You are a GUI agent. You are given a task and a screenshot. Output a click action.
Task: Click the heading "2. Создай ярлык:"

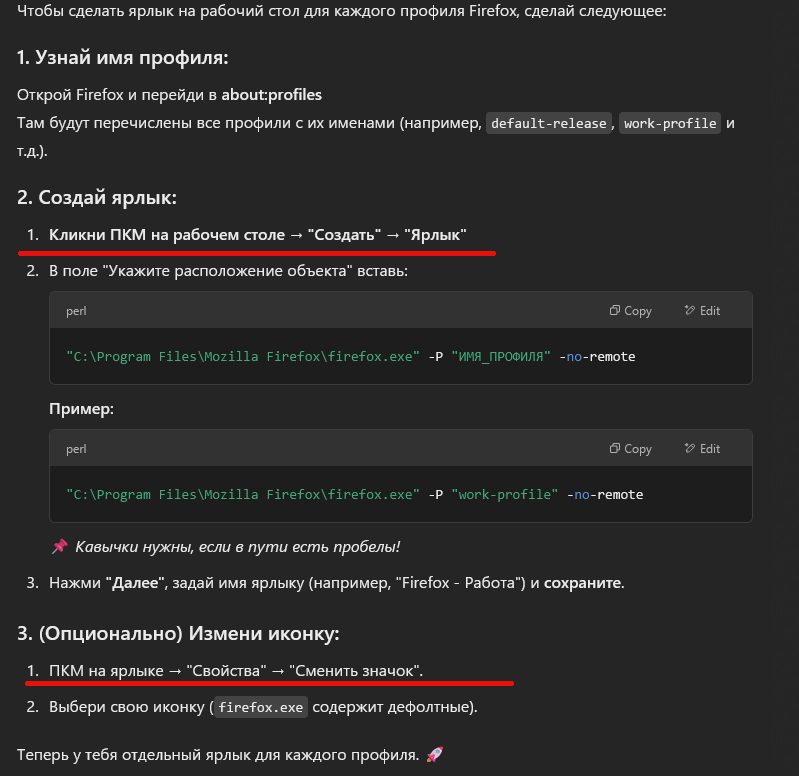[x=97, y=198]
